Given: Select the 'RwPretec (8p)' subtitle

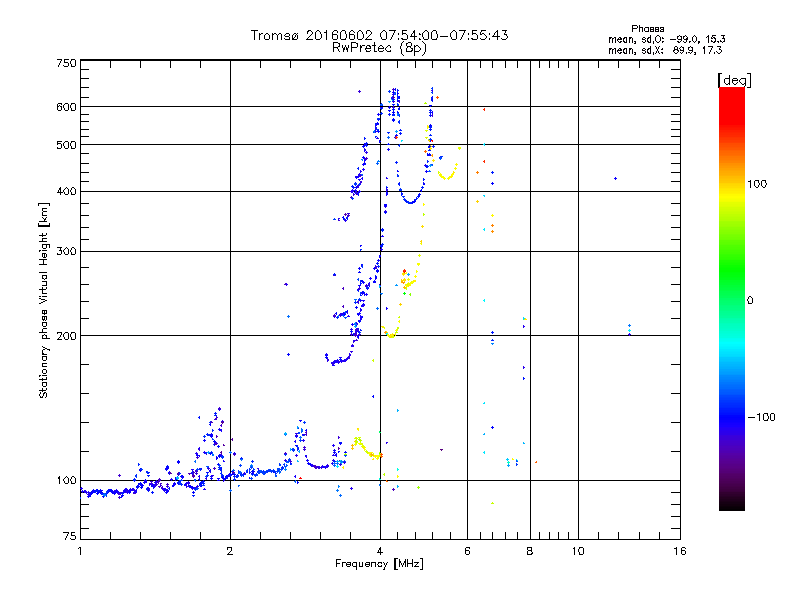Looking at the screenshot, I should click(379, 48).
